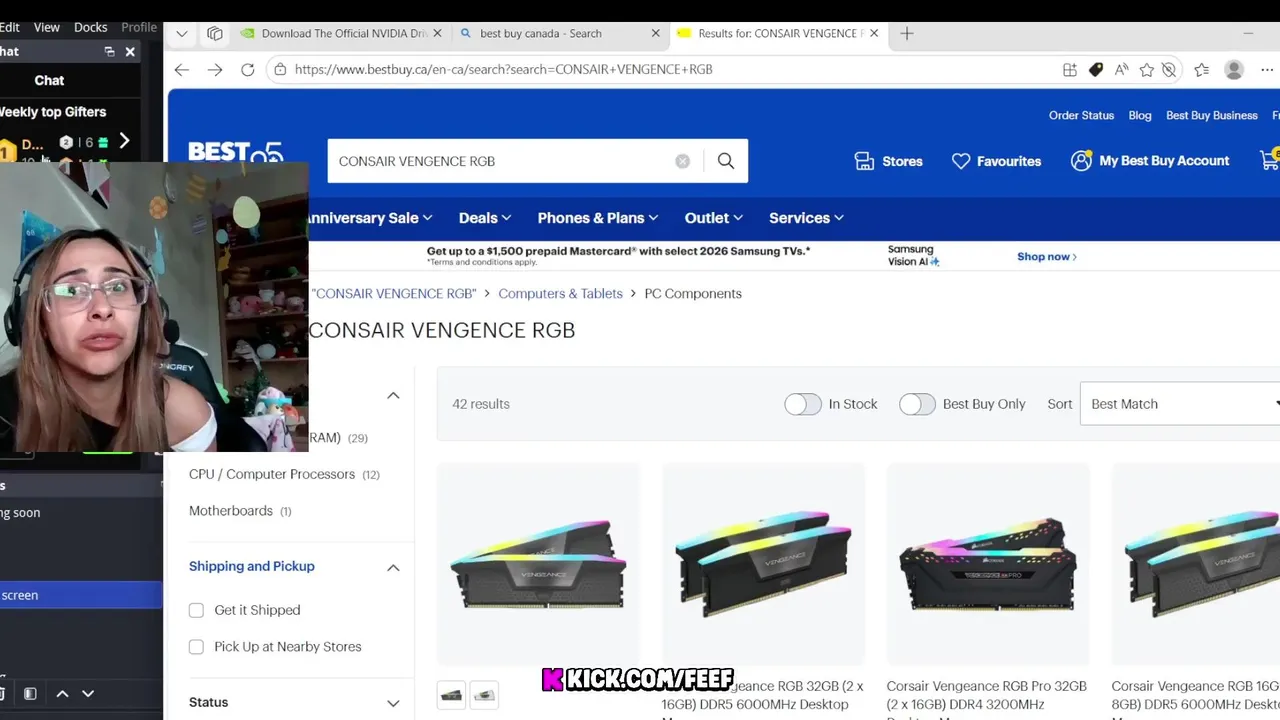Open Corsair Vengeance RGB Pro 32GB product image
The image size is (1280, 720).
click(988, 564)
